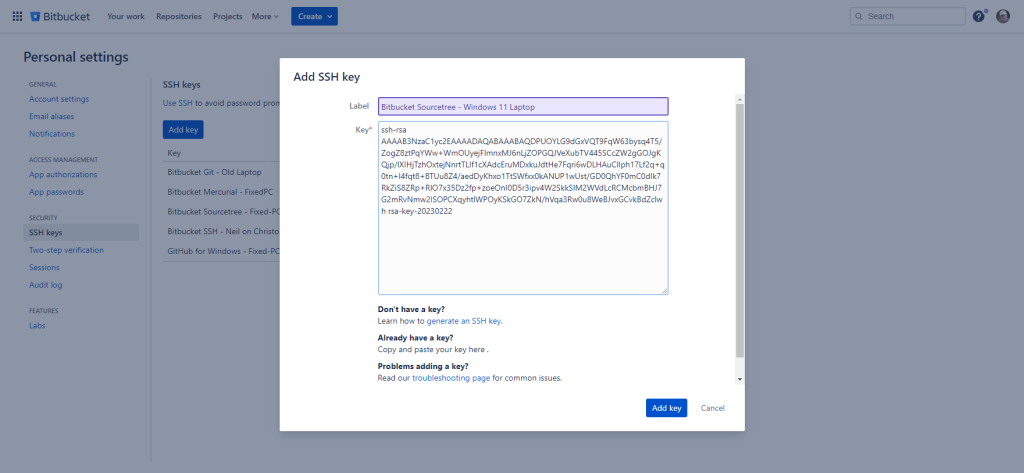
Task: Open App passwords settings in sidebar
Action: click(x=56, y=192)
